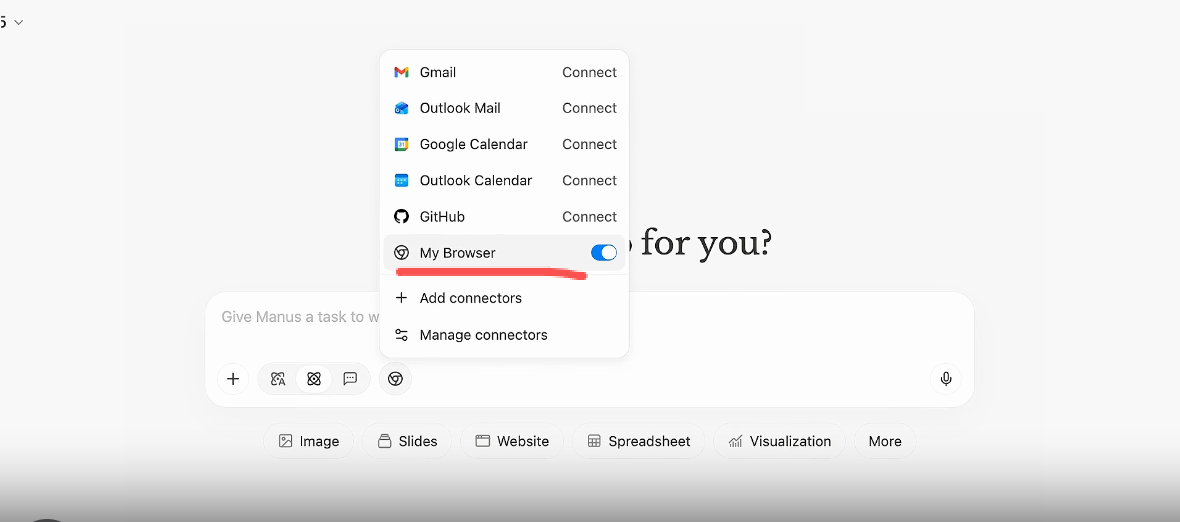This screenshot has width=1180, height=522.
Task: Click the plus icon beside Add connectors
Action: coord(401,298)
